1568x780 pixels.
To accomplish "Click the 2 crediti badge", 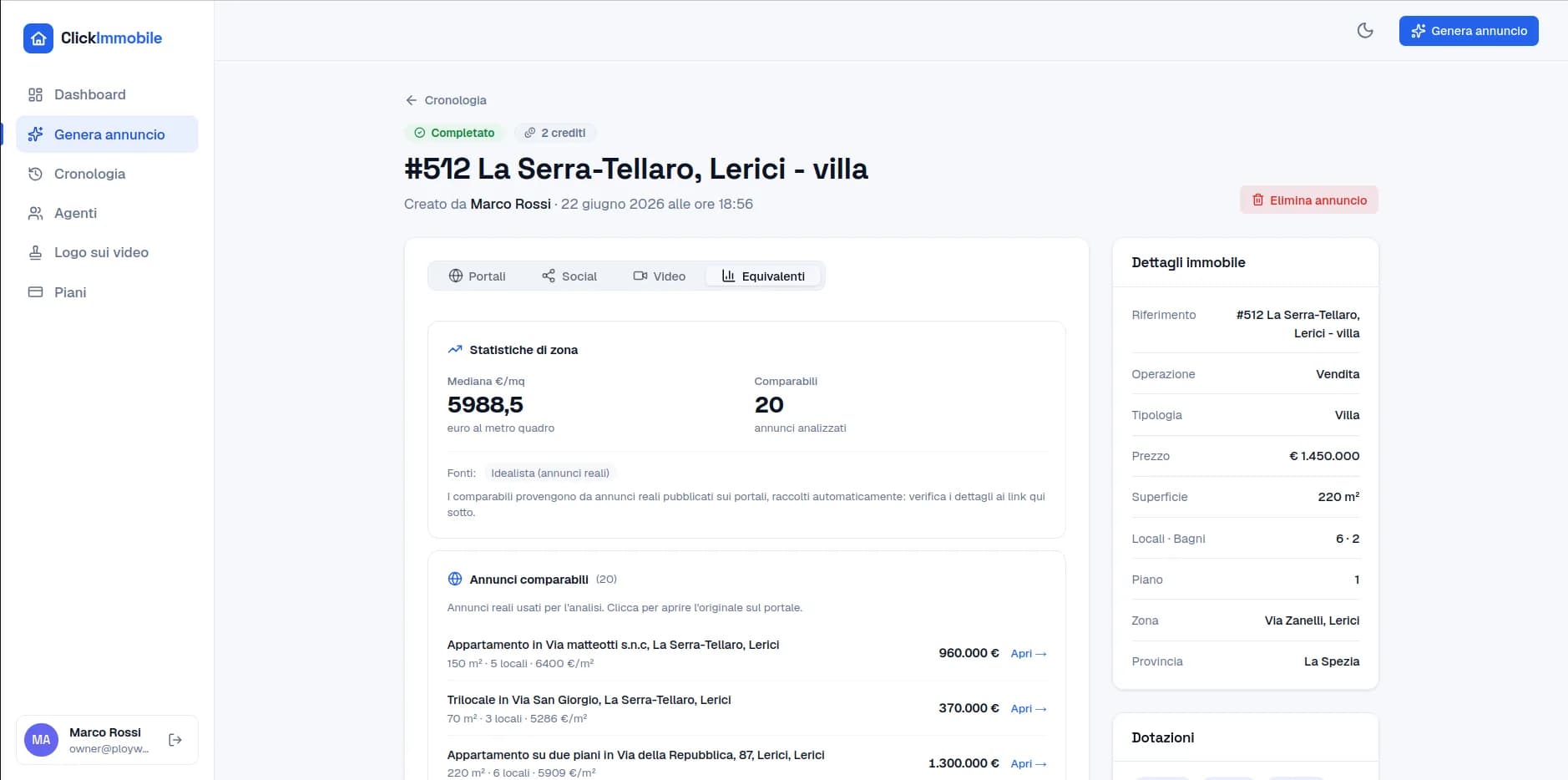I will click(554, 133).
